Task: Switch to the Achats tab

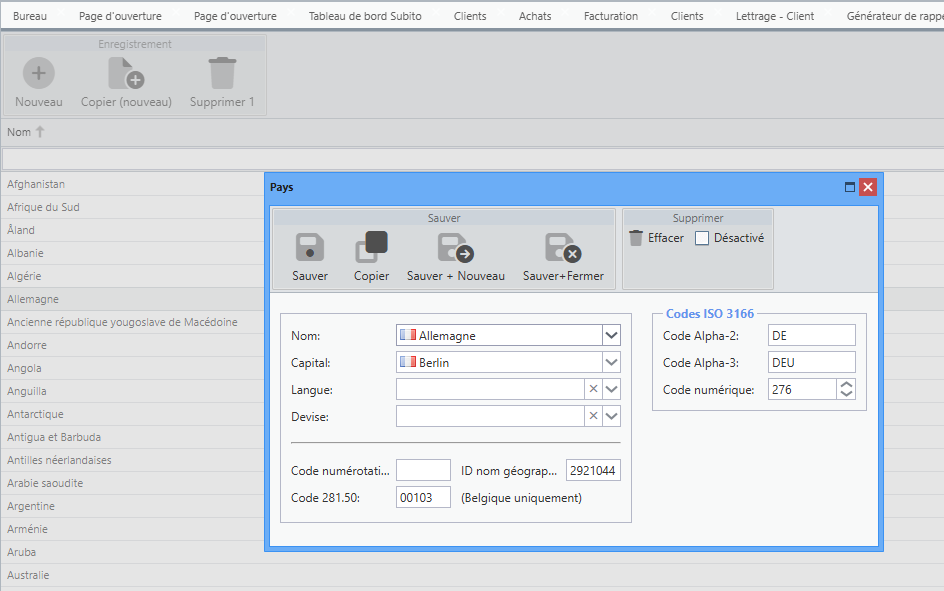Action: pos(535,16)
